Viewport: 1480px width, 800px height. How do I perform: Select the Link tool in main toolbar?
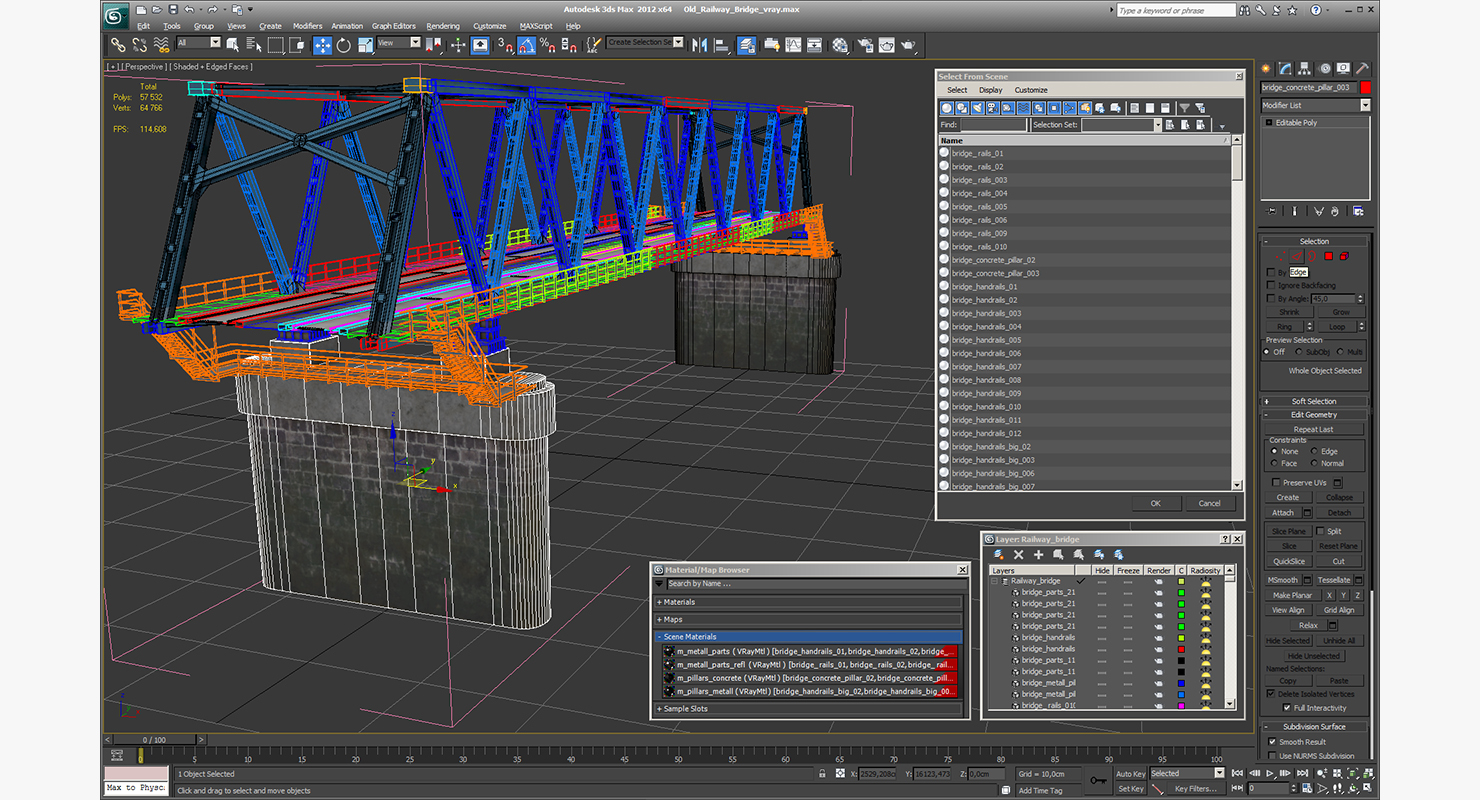(118, 45)
